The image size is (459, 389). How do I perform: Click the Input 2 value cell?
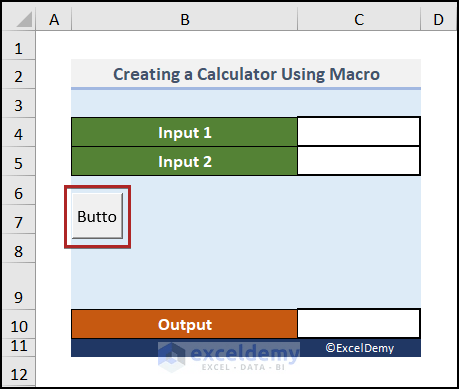(359, 161)
